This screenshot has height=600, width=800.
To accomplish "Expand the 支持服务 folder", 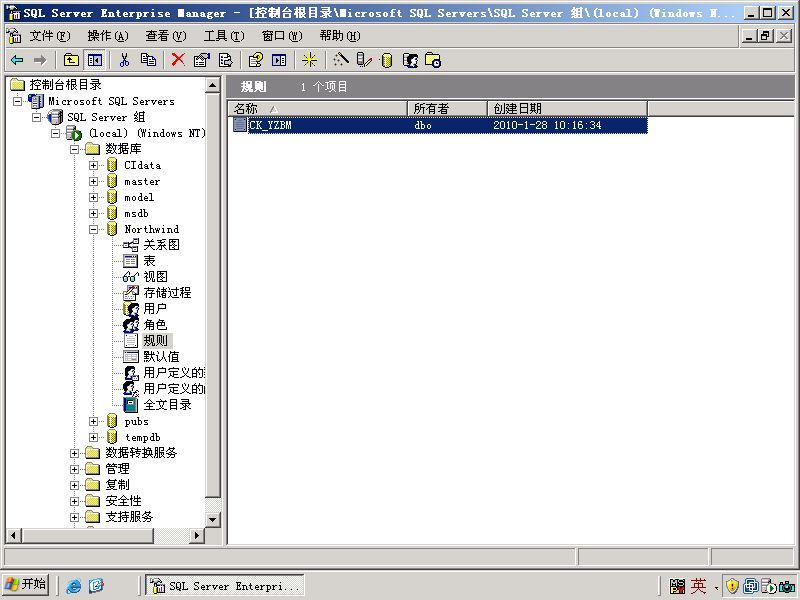I will point(74,517).
